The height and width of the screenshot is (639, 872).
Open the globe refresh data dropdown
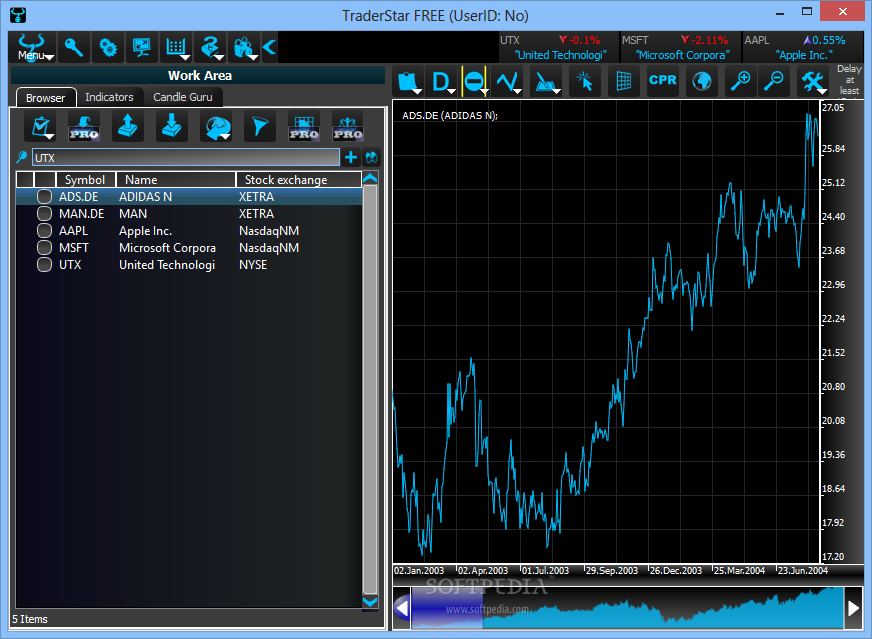coord(216,126)
